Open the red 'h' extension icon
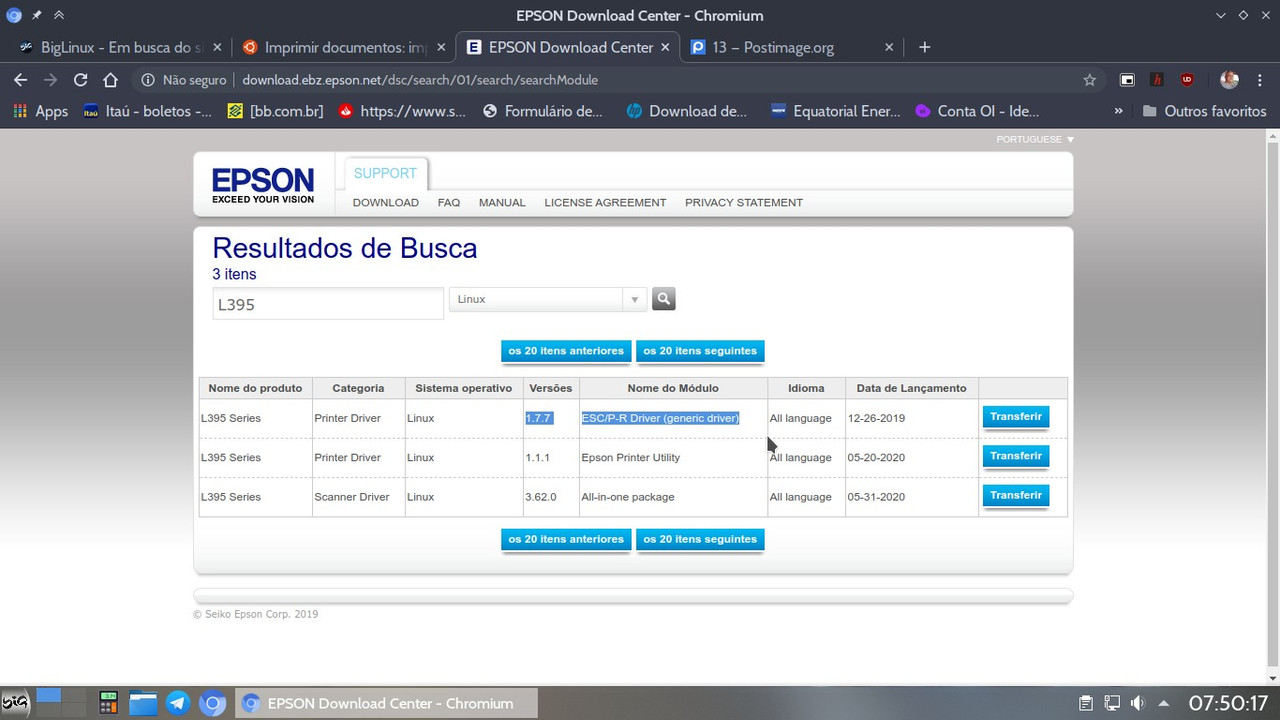 tap(1157, 80)
